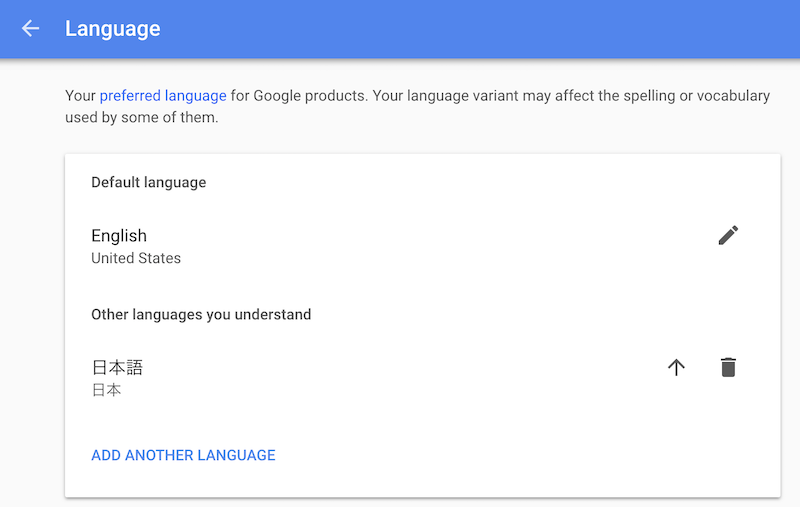Edit the default English language
800x507 pixels.
pos(728,236)
